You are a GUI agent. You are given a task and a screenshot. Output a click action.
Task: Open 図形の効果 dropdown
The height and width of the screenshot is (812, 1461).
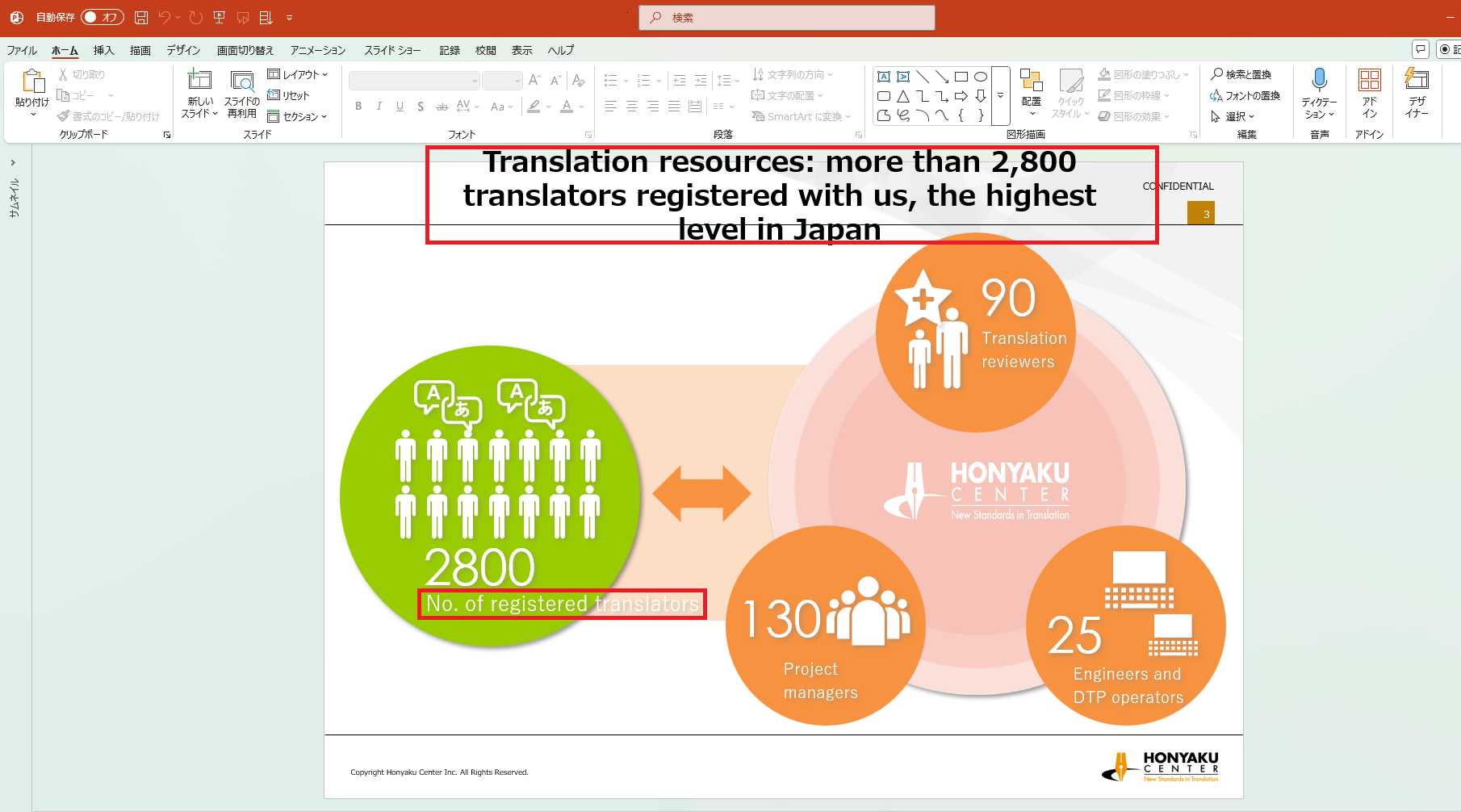(1134, 116)
